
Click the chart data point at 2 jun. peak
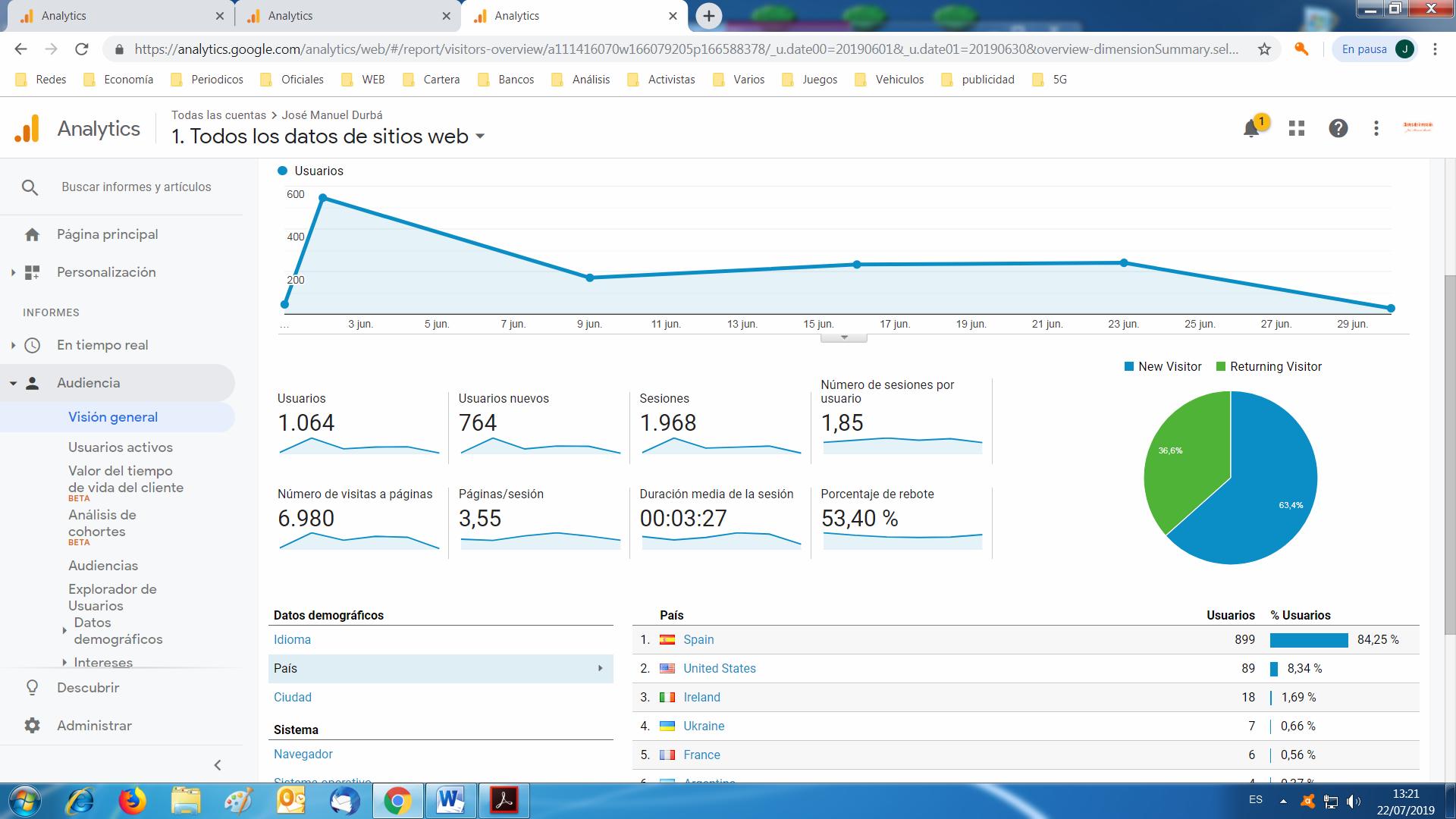[323, 198]
